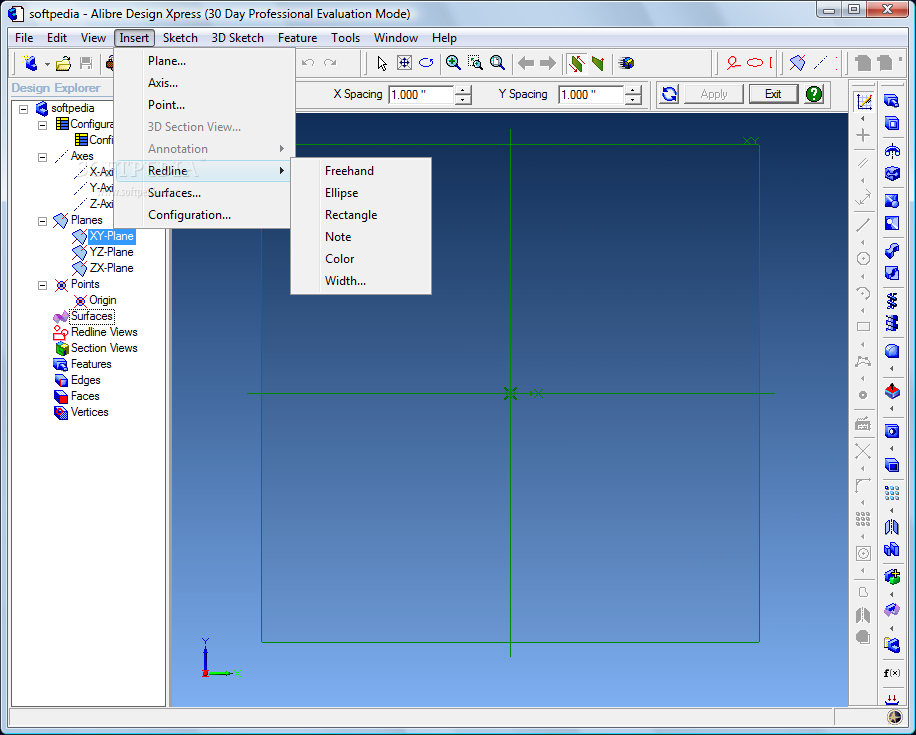
Task: Click the Insert plane toolbar icon
Action: click(x=797, y=63)
